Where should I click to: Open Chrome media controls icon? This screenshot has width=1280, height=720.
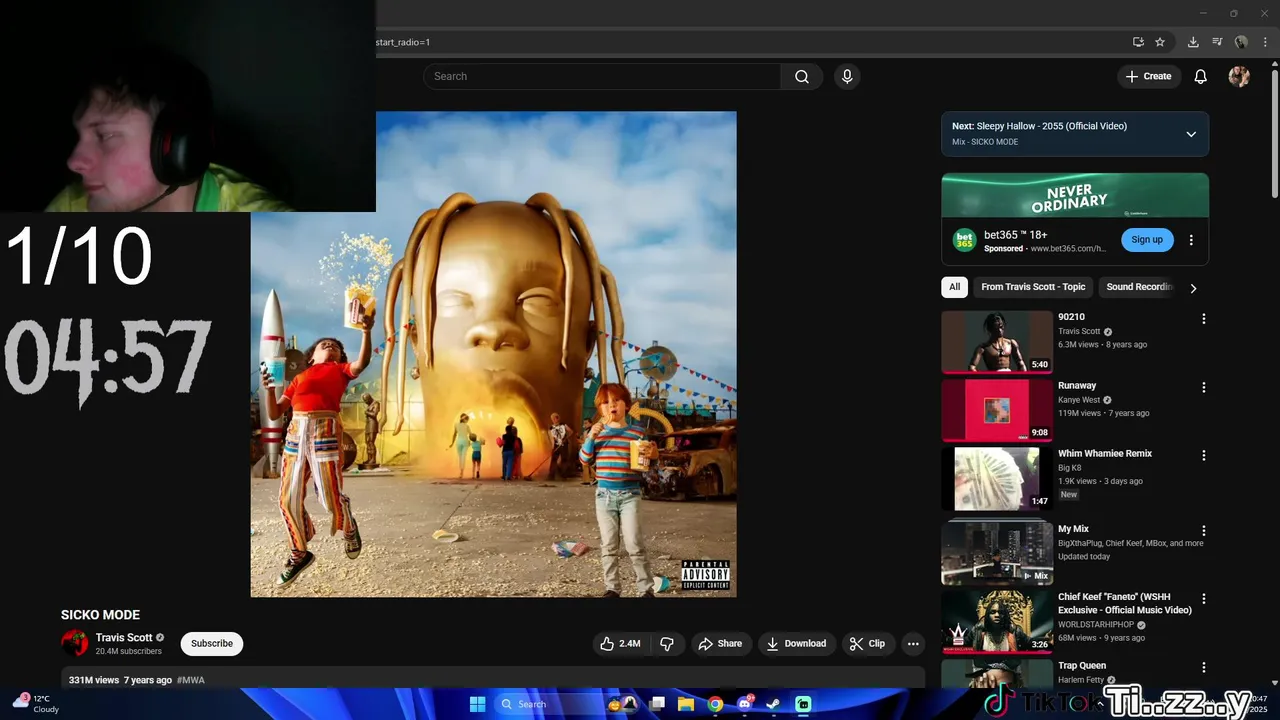[1217, 42]
